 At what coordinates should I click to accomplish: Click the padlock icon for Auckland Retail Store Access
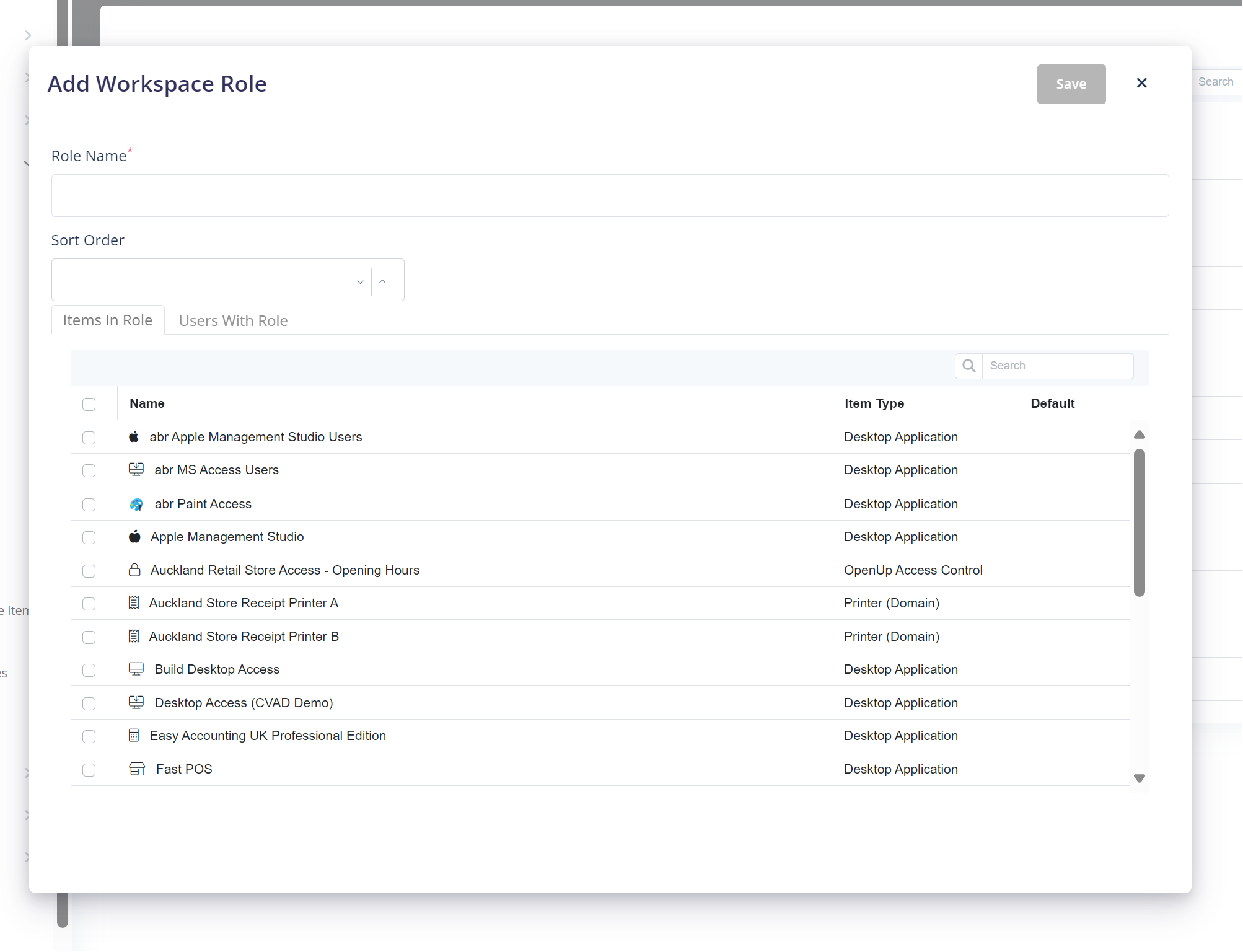pos(134,570)
